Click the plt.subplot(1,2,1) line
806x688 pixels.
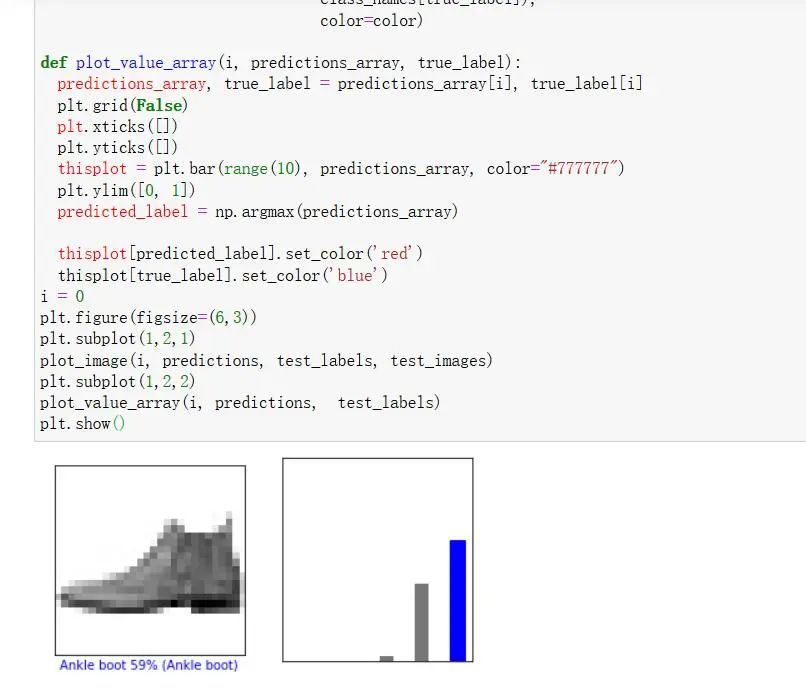[x=118, y=339]
